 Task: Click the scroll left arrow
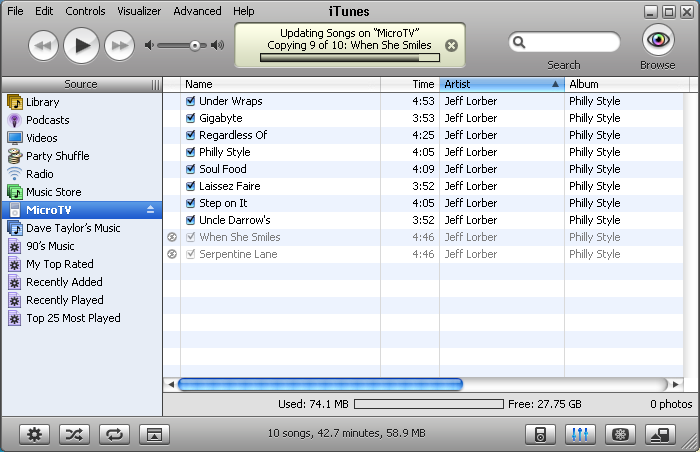(x=171, y=384)
